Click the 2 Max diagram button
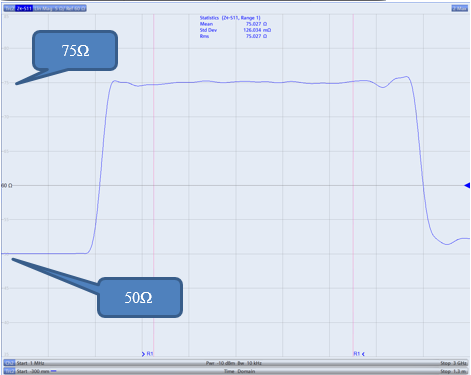Image resolution: width=471 pixels, height=375 pixels. 460,8
